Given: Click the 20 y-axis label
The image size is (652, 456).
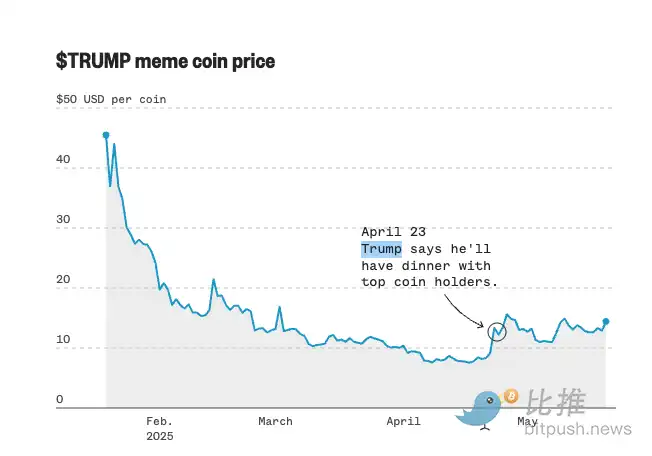Looking at the screenshot, I should pyautogui.click(x=63, y=279).
